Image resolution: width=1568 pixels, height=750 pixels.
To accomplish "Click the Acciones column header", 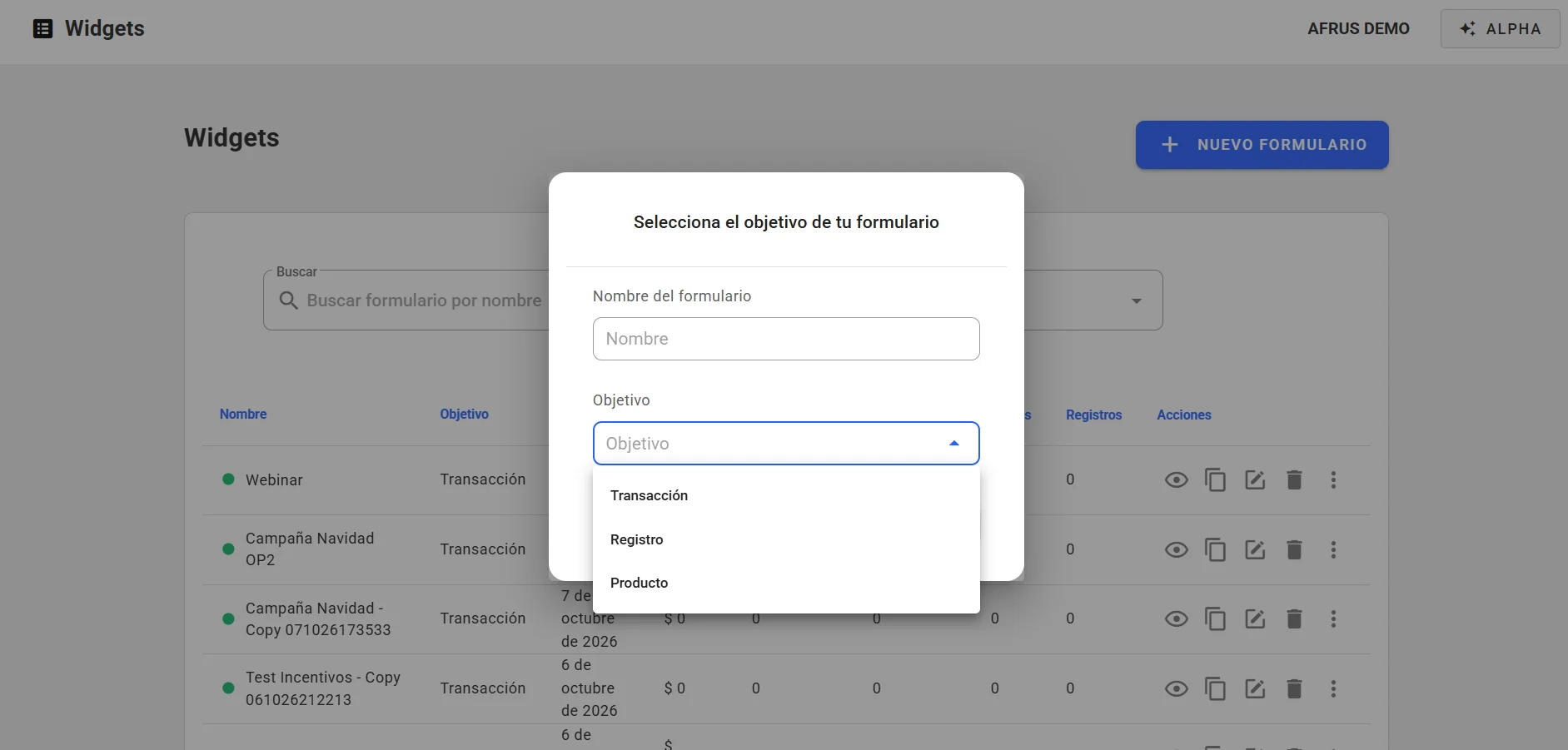I will click(1183, 415).
